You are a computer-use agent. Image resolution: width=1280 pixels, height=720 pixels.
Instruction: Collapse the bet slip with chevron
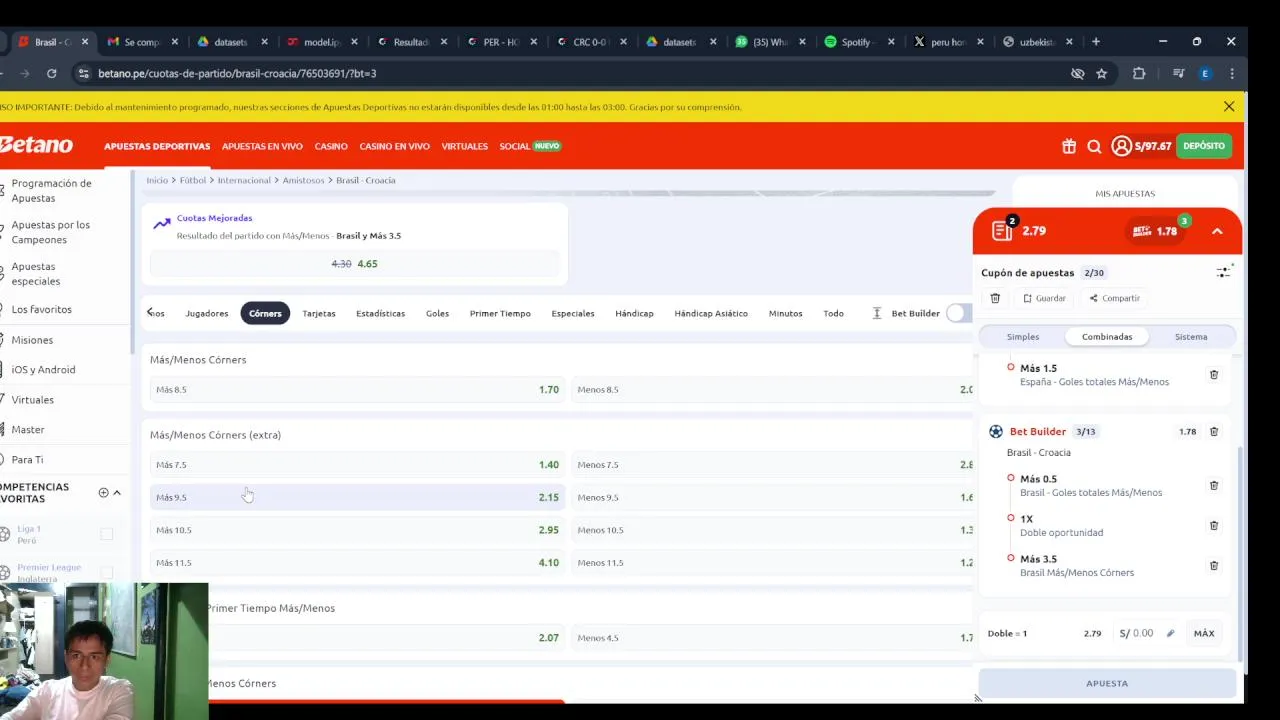click(1217, 231)
